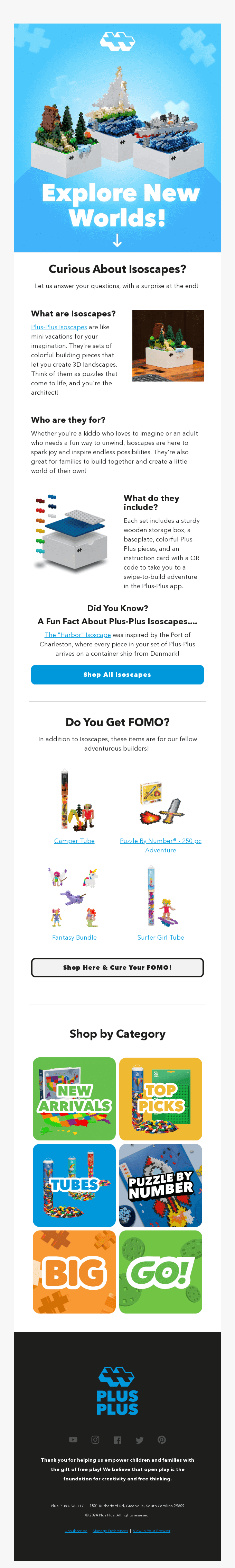Click the down arrow under Explore New Worlds
The image size is (235, 1568).
(x=117, y=241)
